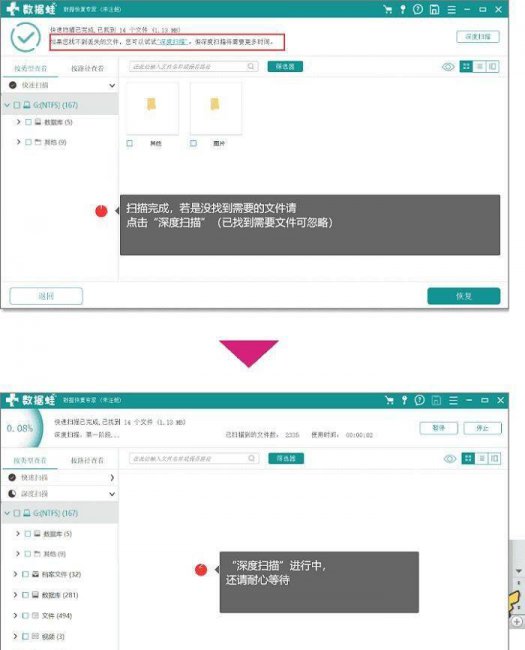Toggle the eye preview icon in scan-complete window
525x650 pixels.
click(448, 67)
